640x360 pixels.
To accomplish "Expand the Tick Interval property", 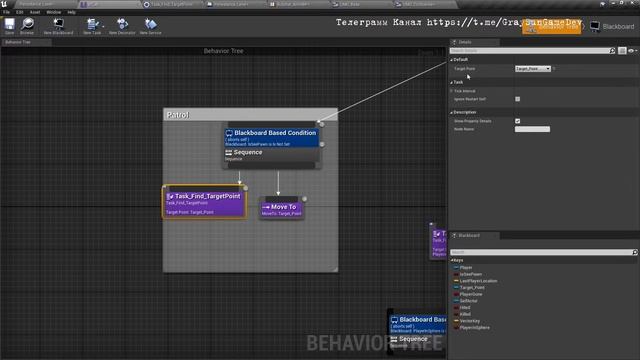I will [x=451, y=91].
